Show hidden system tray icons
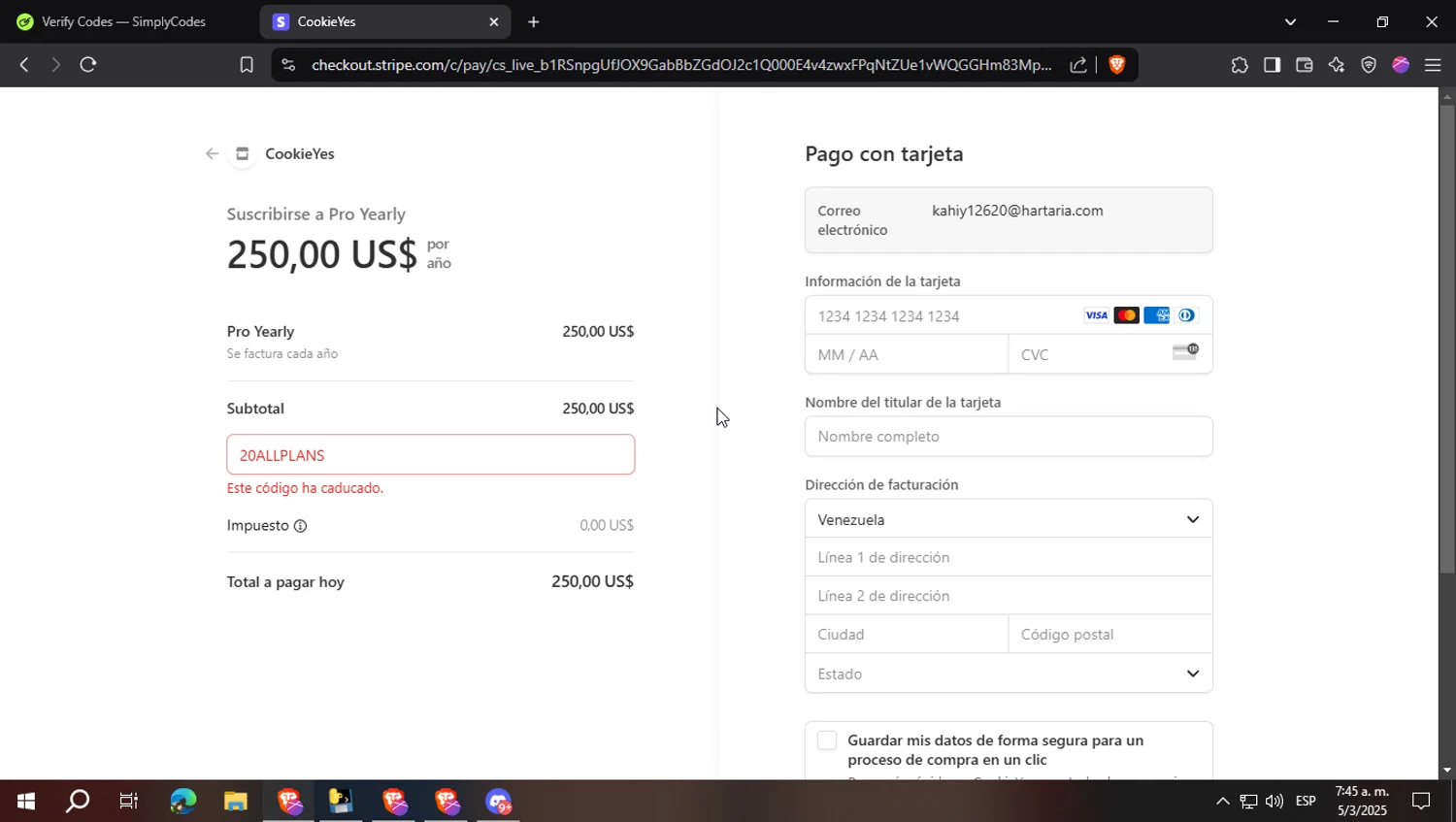 pos(1222,802)
